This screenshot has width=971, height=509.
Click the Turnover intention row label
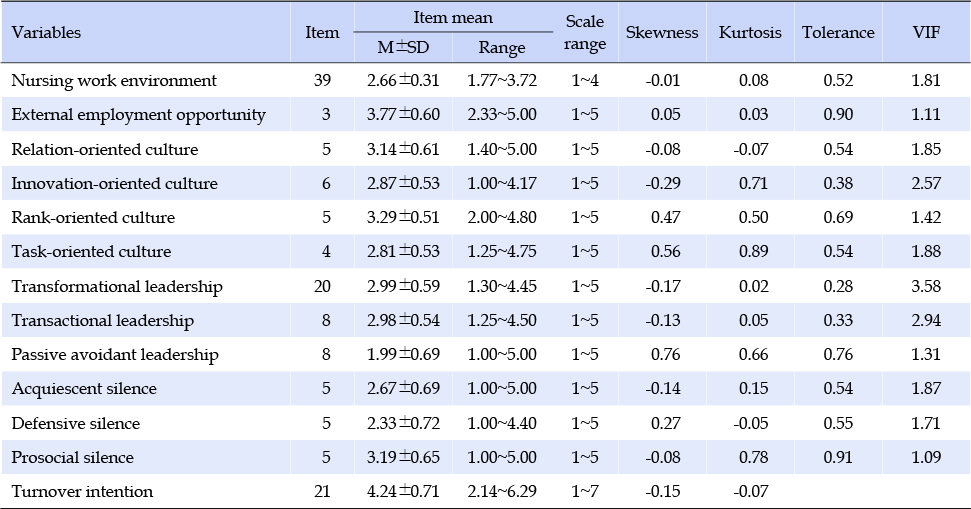(82, 492)
